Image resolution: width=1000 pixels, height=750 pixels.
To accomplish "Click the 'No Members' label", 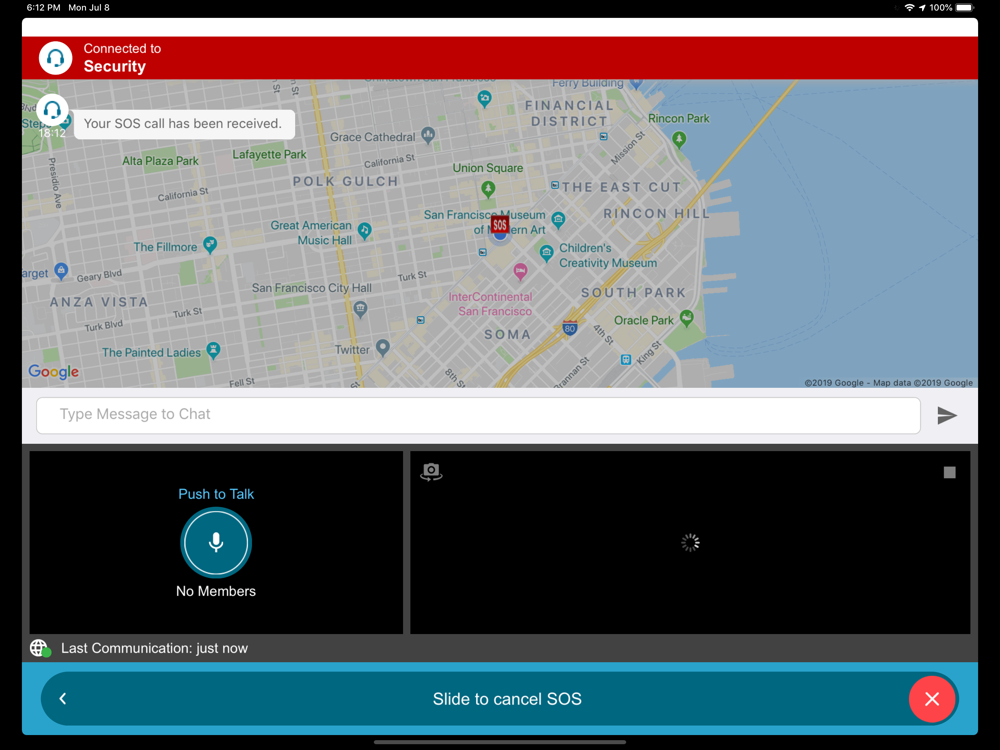I will point(216,591).
